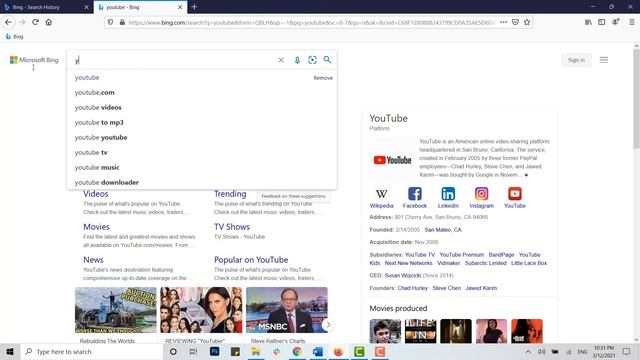Open the Movies result link

pos(96,227)
